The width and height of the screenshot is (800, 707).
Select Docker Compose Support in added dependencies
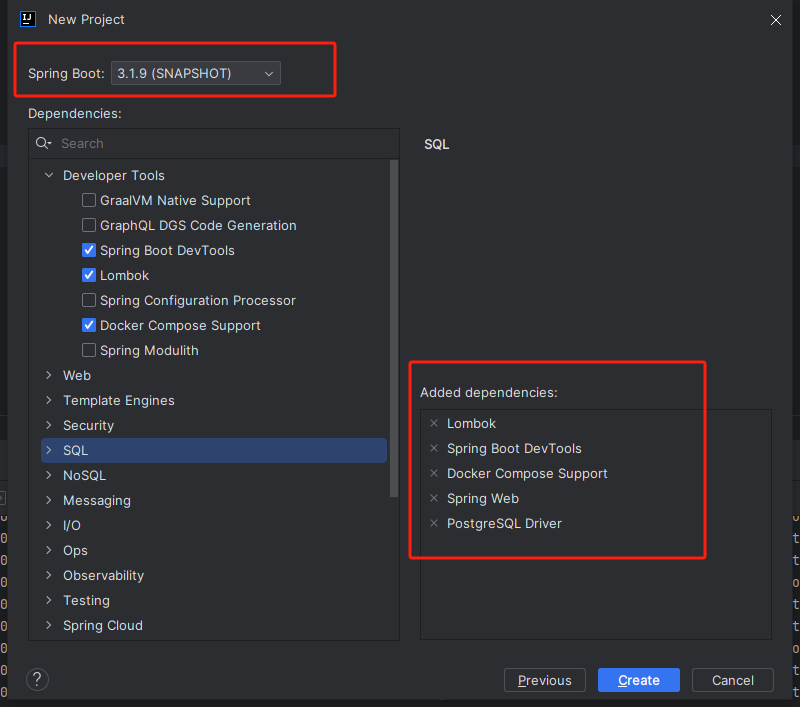tap(527, 474)
